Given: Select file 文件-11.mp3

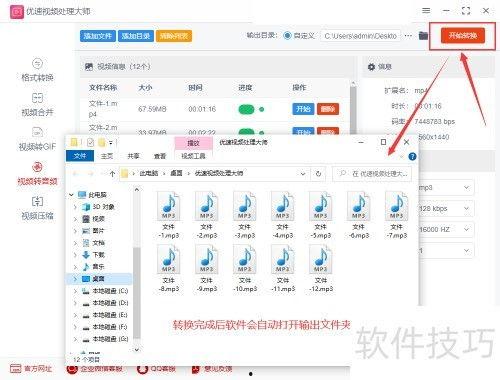Looking at the screenshot, I should (283, 269).
